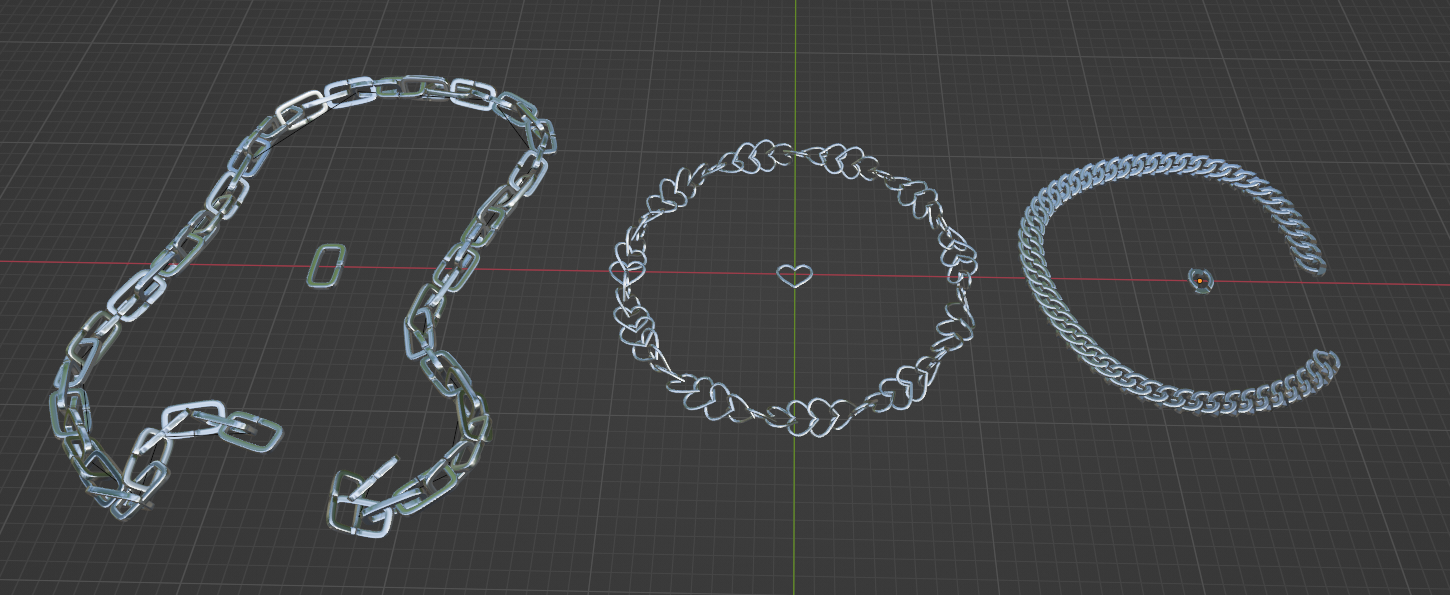
Task: Select a link at the top of the heart chain
Action: 790,150
